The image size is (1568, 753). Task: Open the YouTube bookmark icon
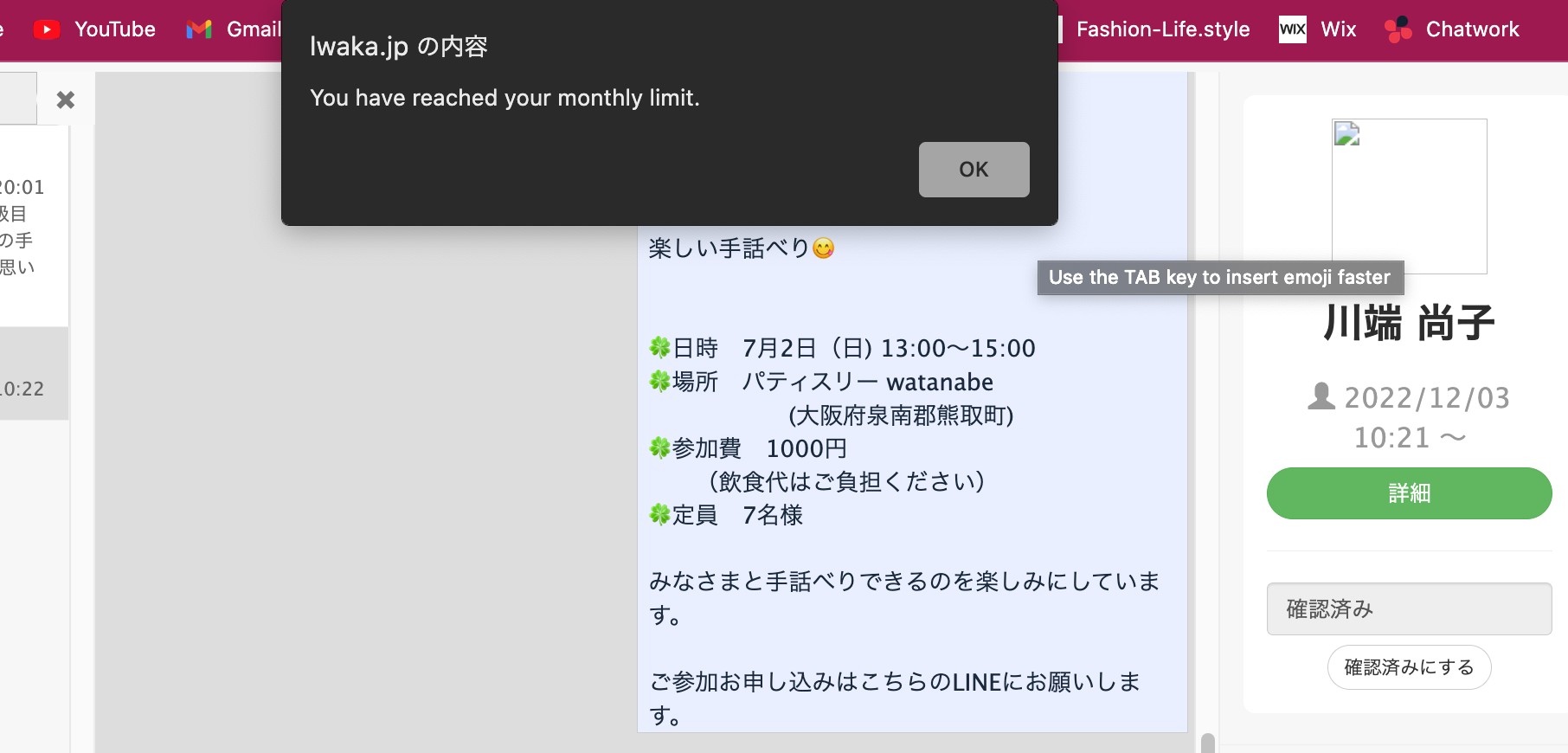tap(47, 29)
